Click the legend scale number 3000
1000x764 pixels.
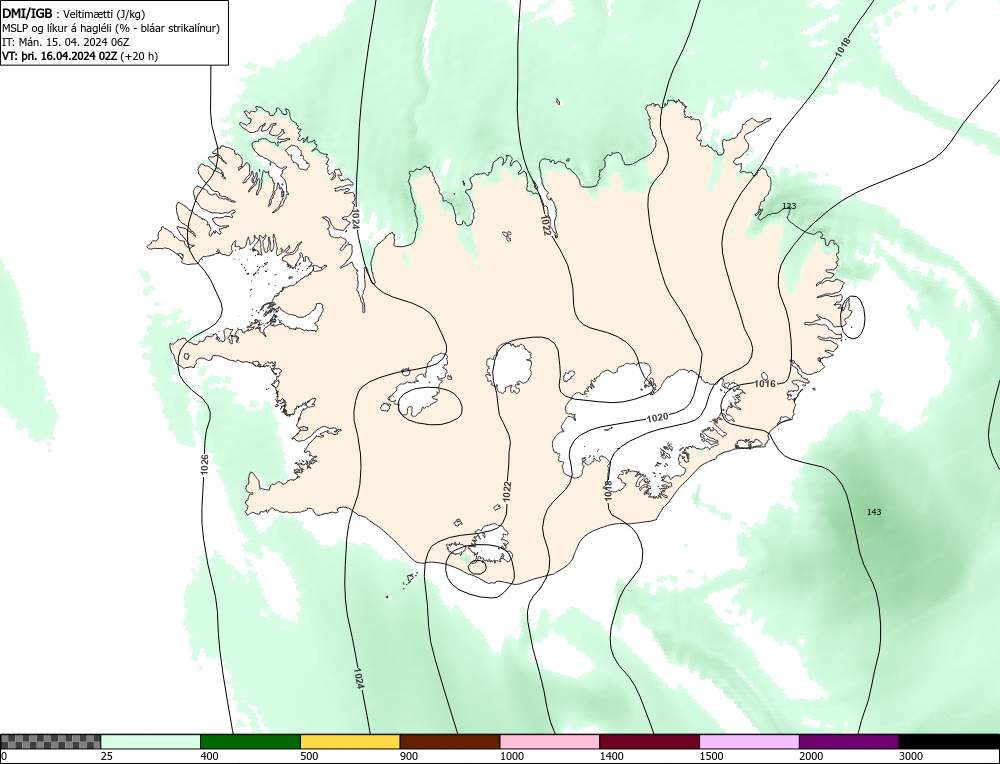[910, 756]
